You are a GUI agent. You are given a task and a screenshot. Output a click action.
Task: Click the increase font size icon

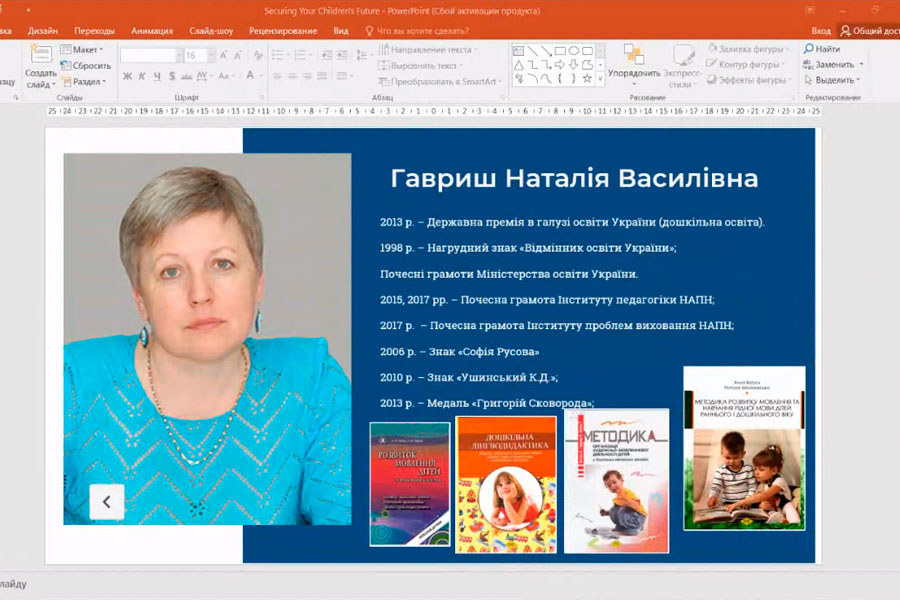pos(221,56)
